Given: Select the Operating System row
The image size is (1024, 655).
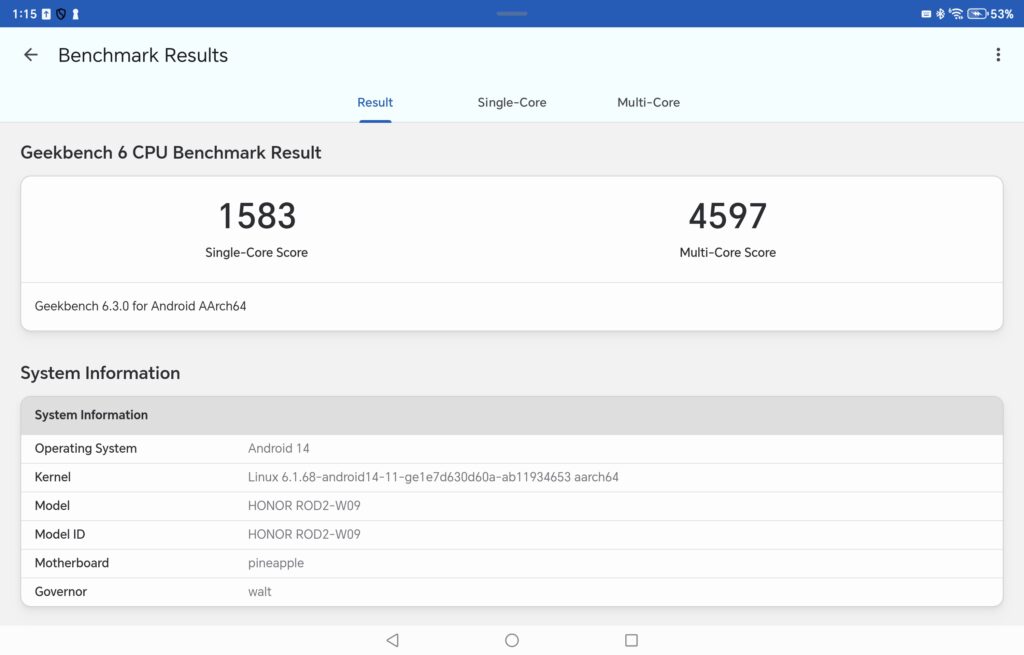Looking at the screenshot, I should coord(511,448).
